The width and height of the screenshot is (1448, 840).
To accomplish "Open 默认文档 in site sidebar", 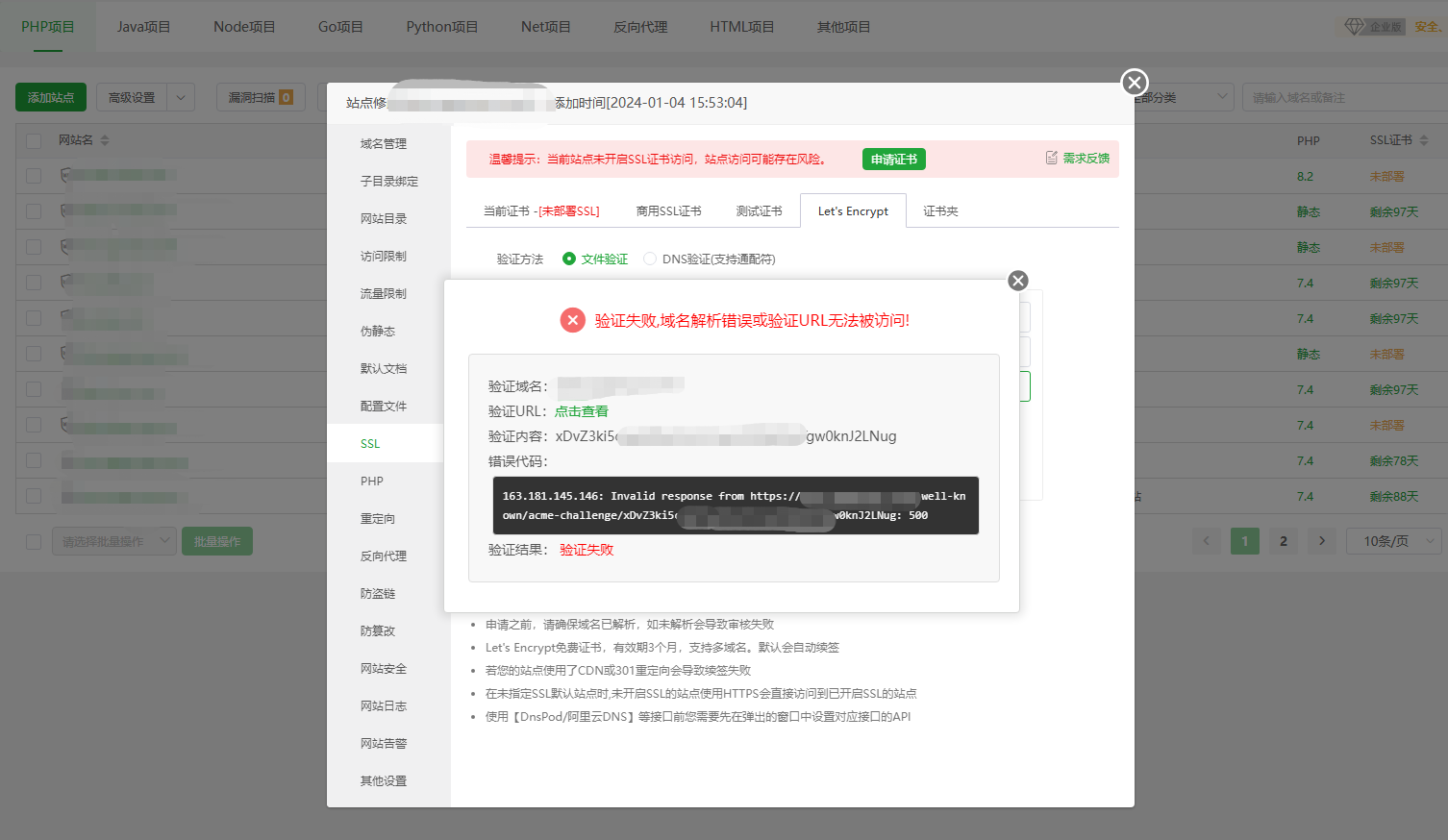I will (384, 368).
